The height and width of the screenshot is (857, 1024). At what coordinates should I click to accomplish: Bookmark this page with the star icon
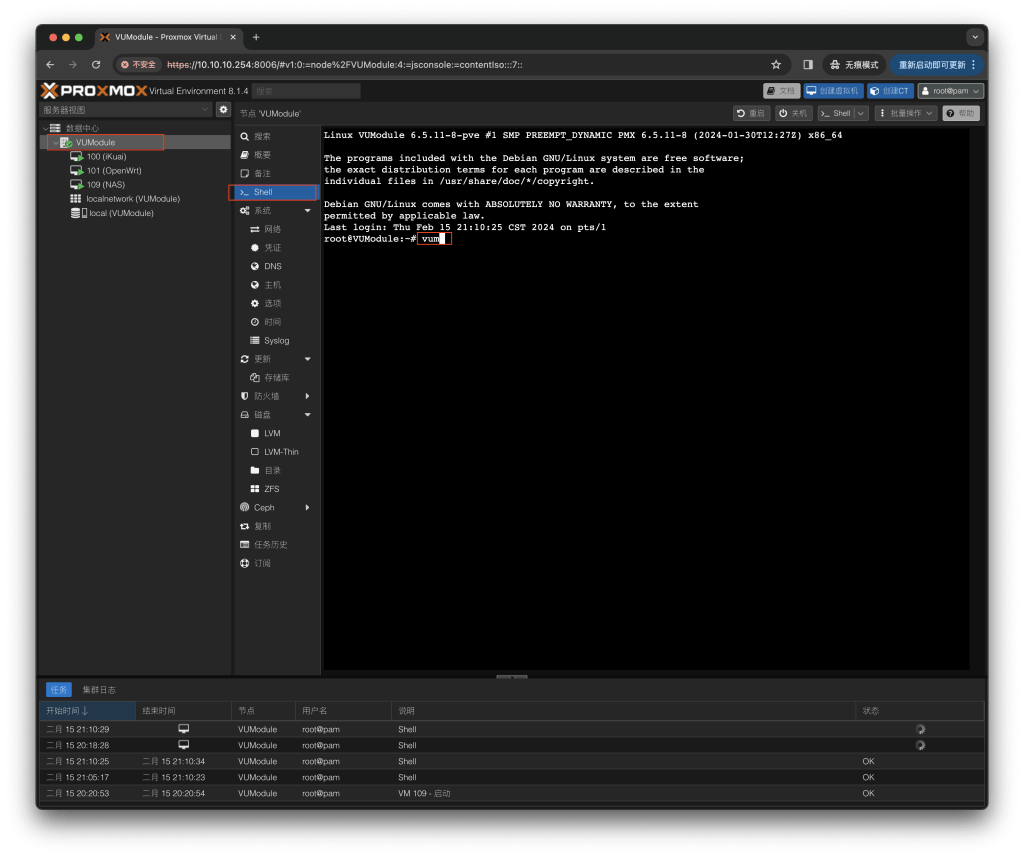pos(776,65)
